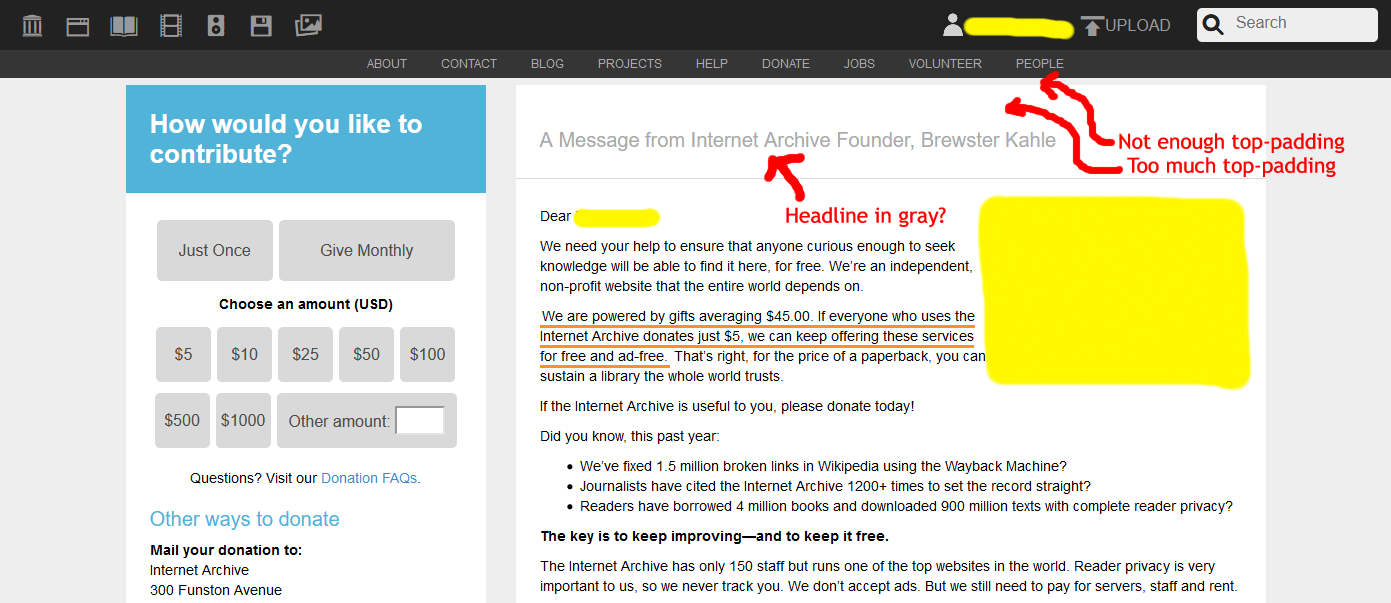Click the search magnifier icon
Screen dimensions: 1391x603
[x=1213, y=25]
